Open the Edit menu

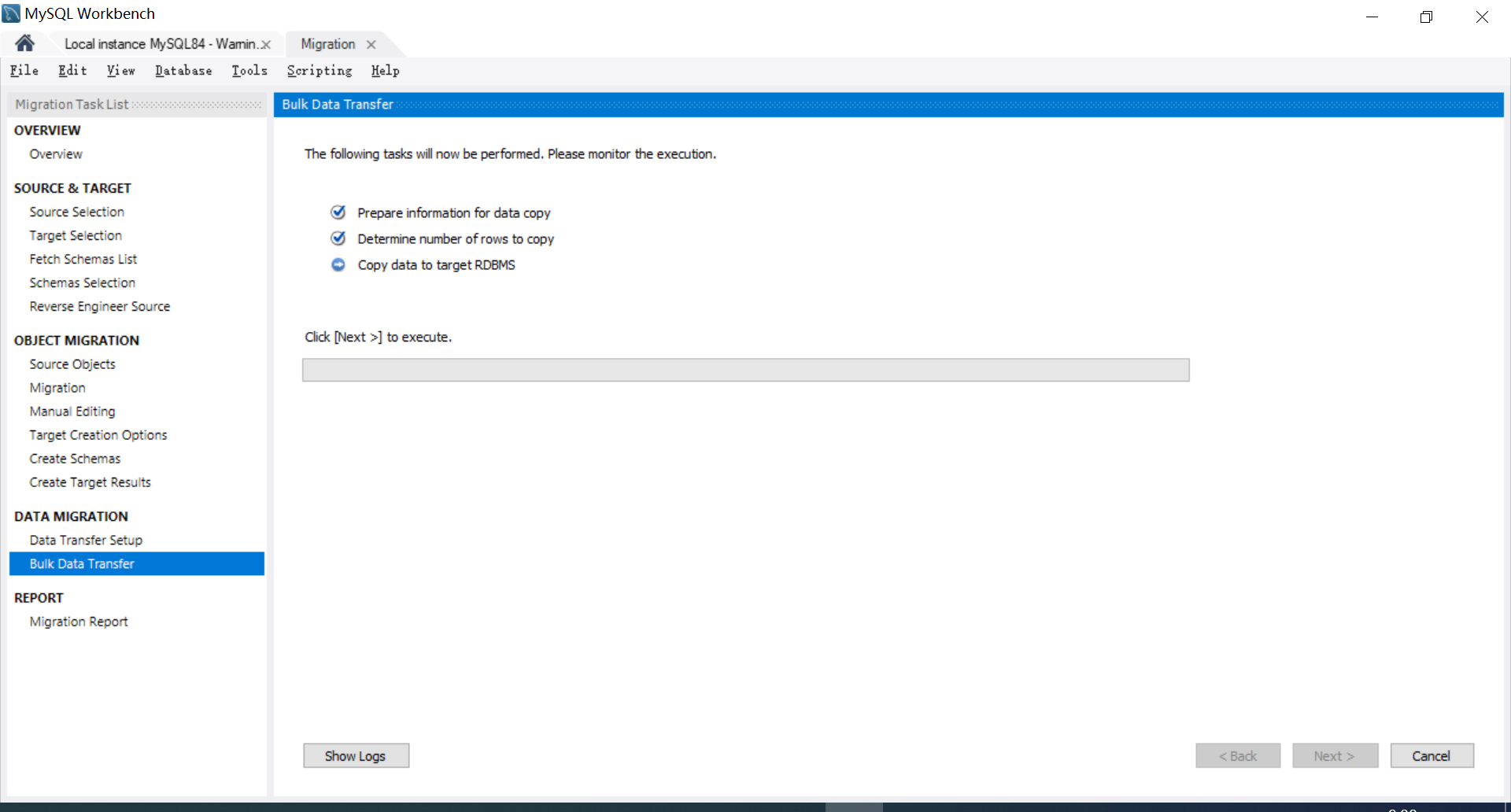tap(72, 71)
